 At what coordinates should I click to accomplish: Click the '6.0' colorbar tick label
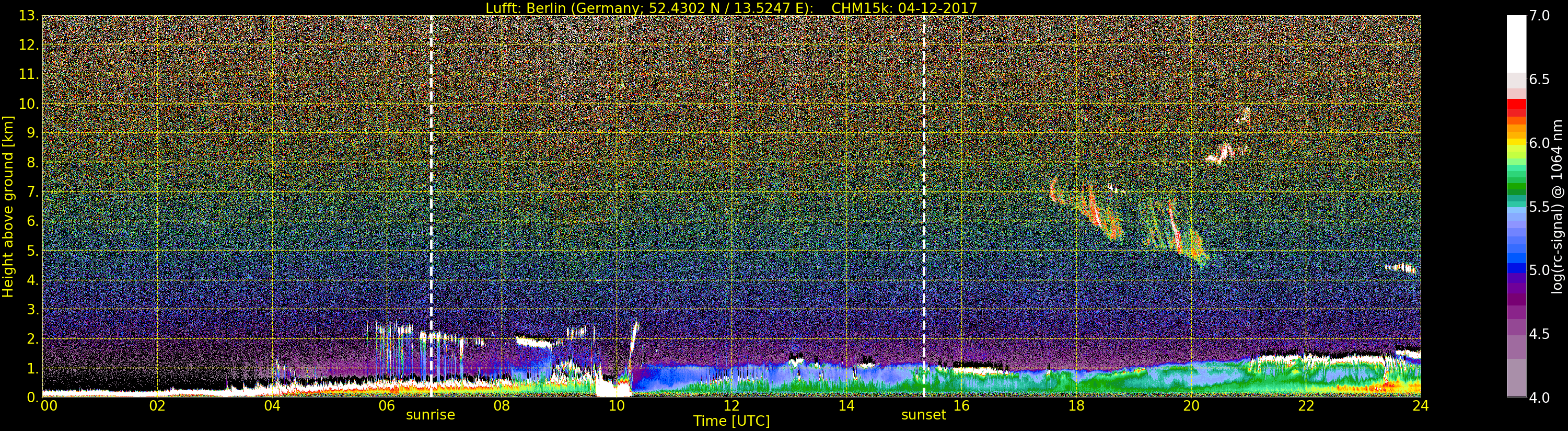pos(1539,143)
